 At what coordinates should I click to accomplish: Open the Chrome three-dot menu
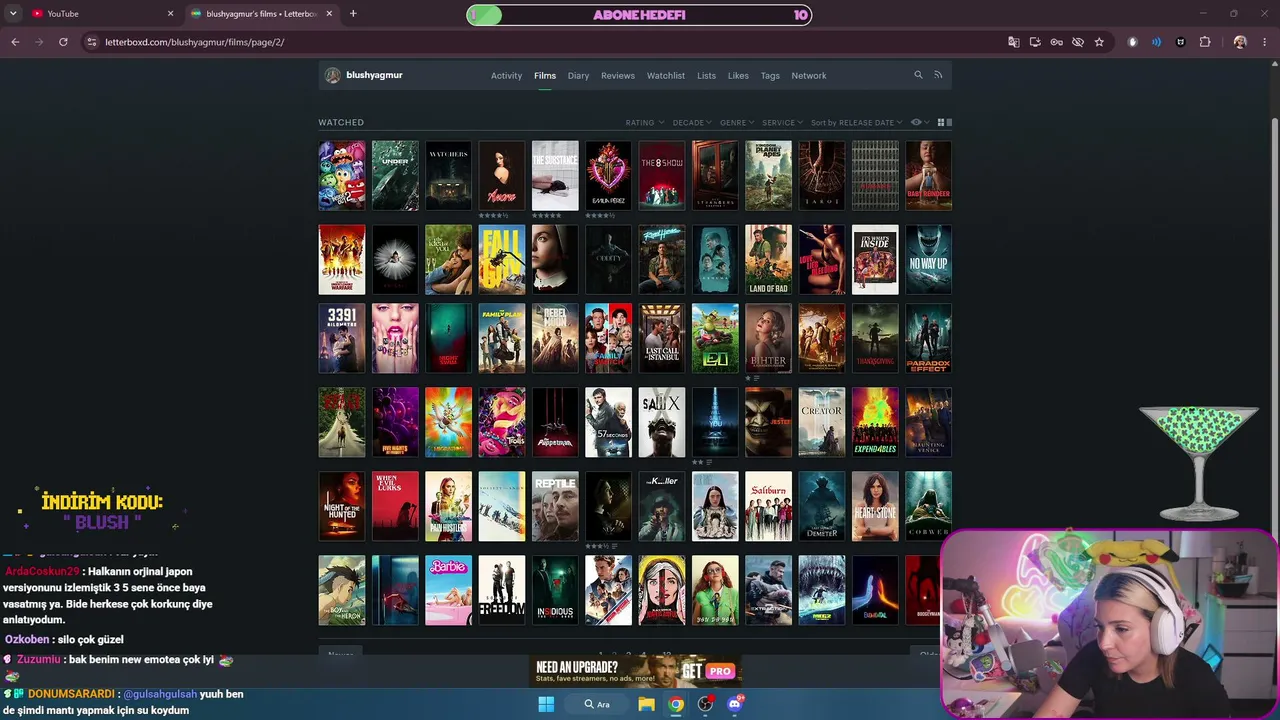coord(1264,42)
